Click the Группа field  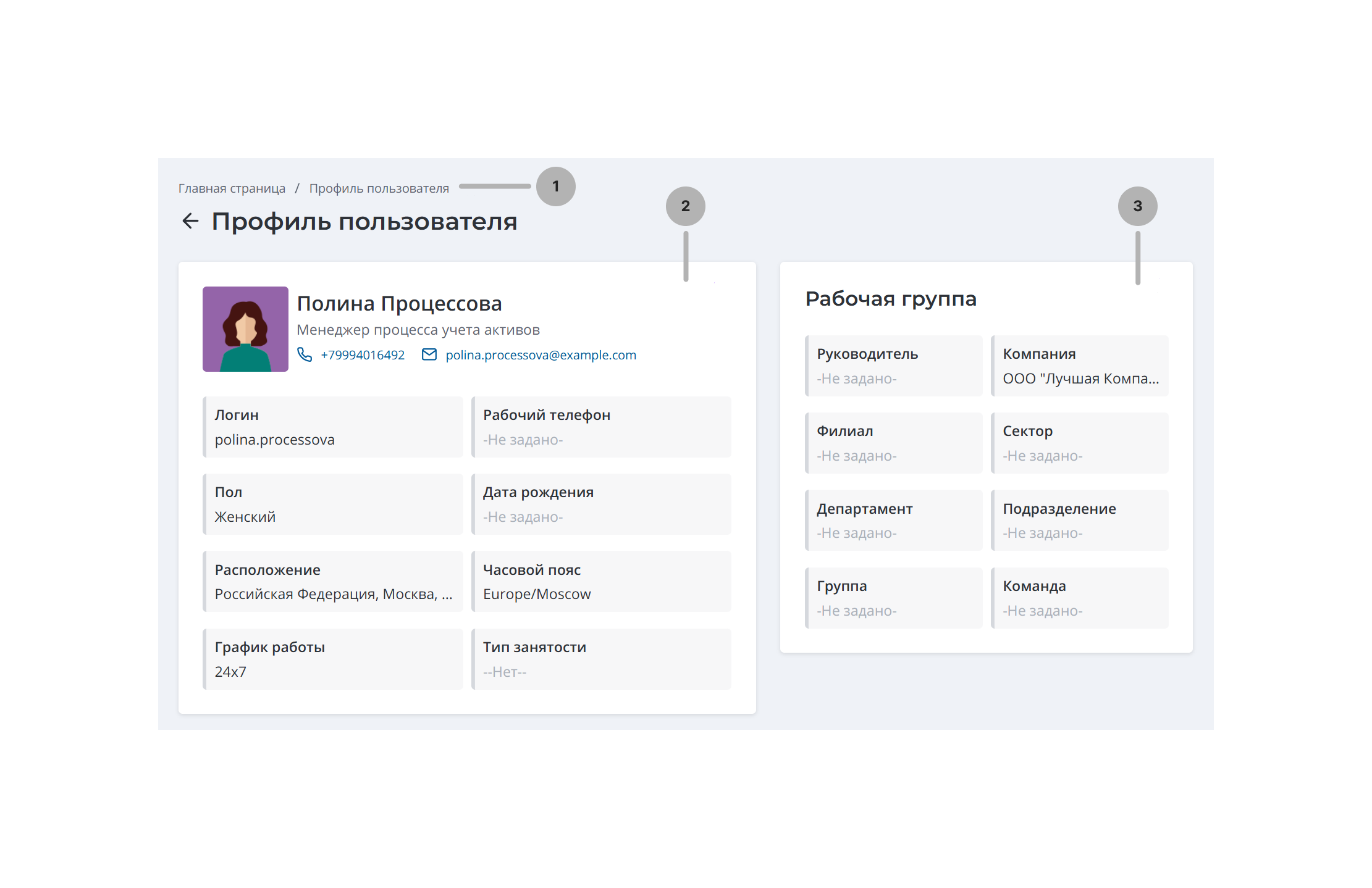(893, 598)
